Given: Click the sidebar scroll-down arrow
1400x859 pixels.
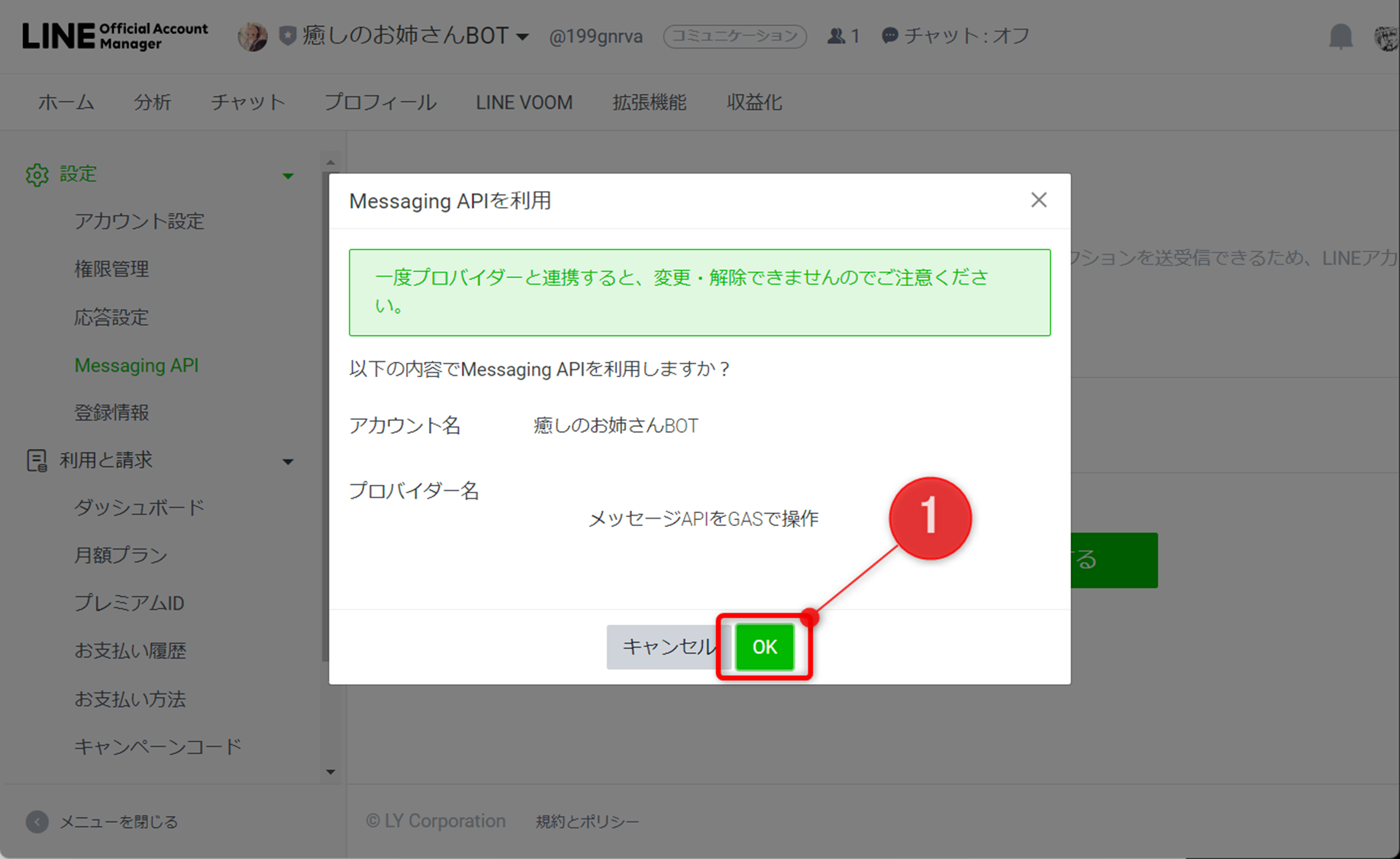Looking at the screenshot, I should (331, 772).
